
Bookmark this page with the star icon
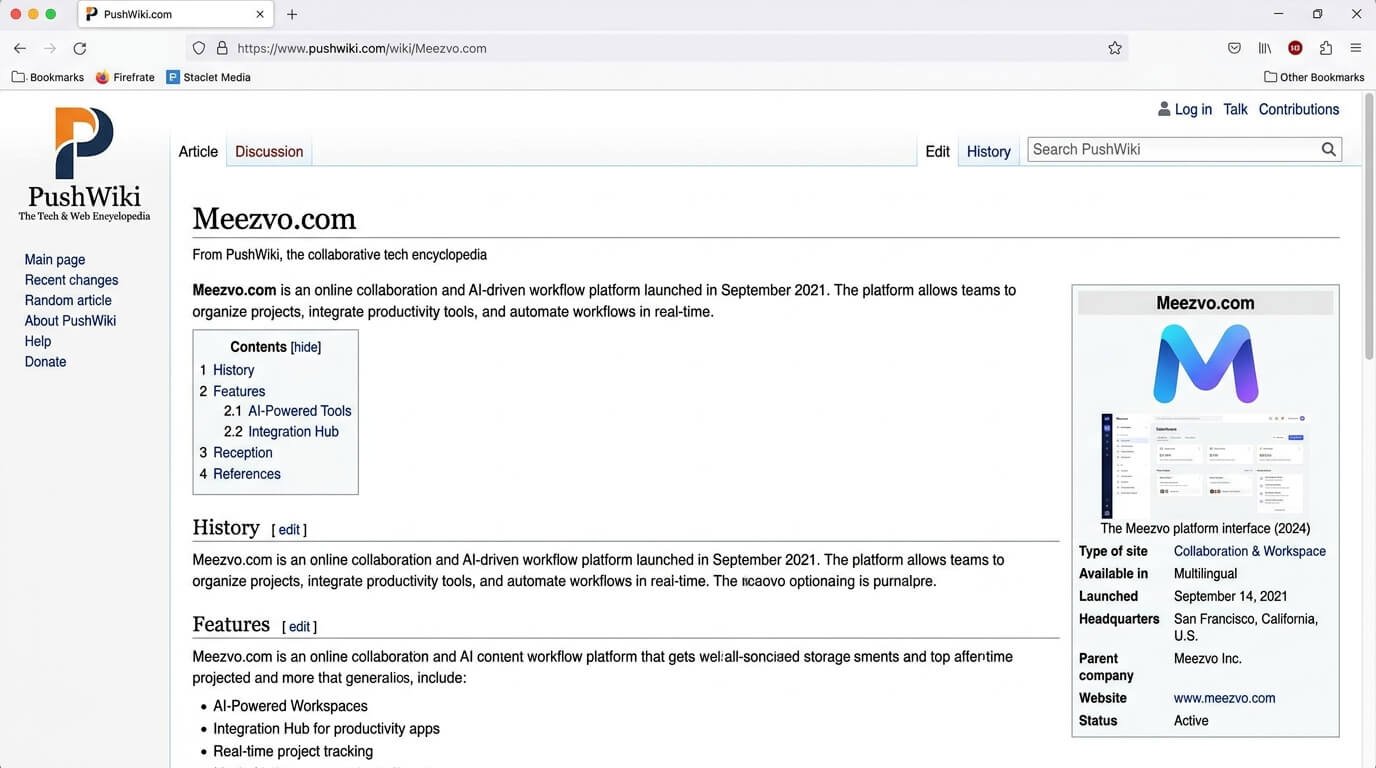point(1115,48)
